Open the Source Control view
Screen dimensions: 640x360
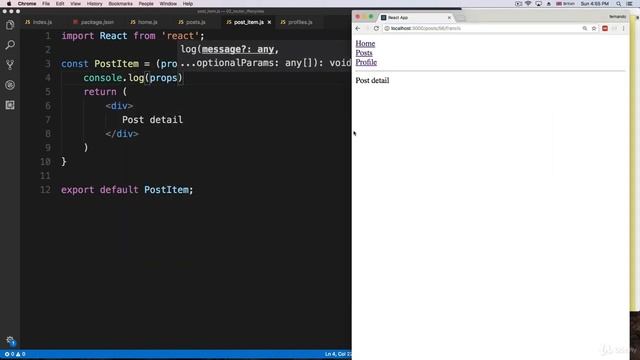tap(10, 65)
